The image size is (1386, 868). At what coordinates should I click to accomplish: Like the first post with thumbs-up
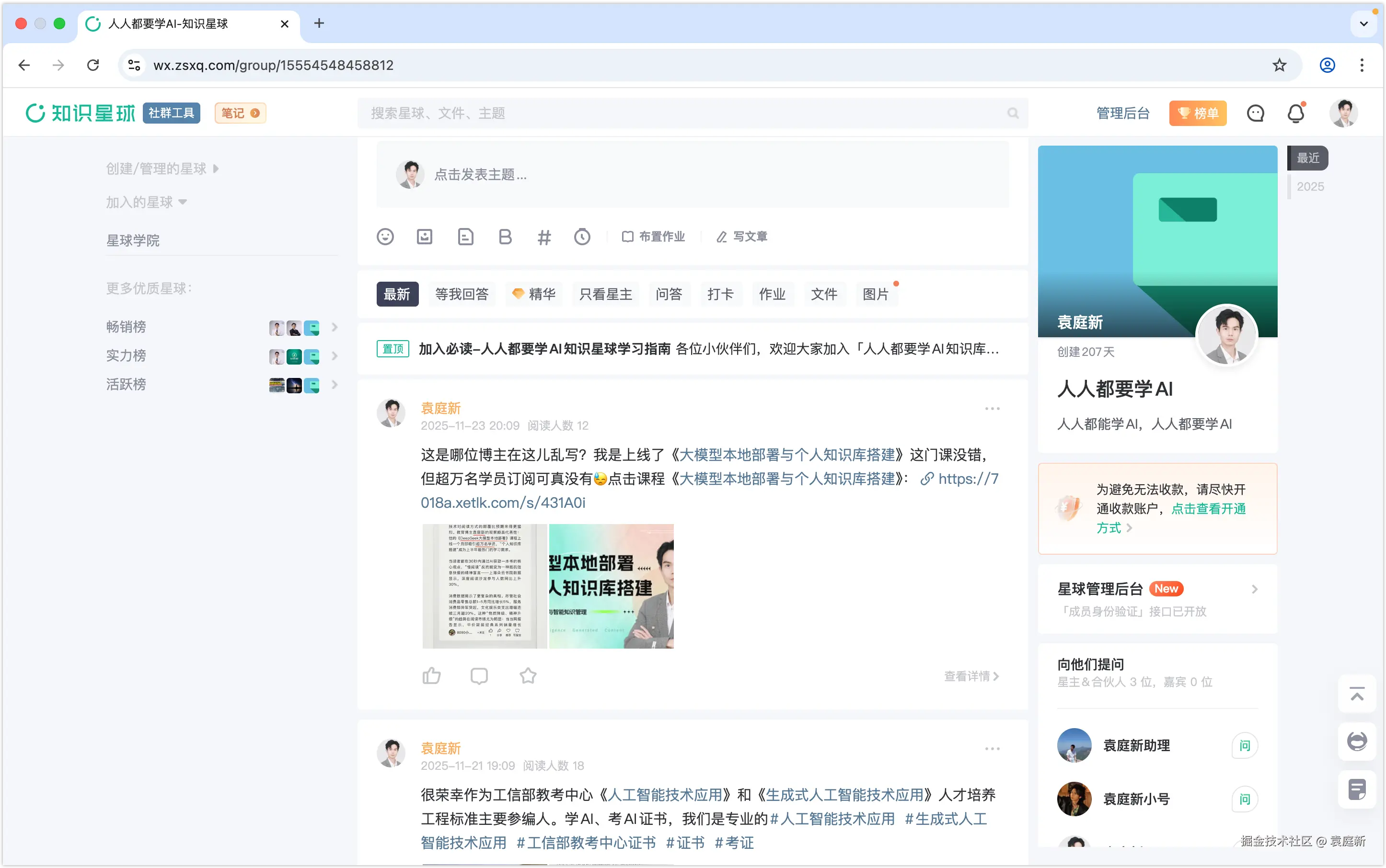(x=431, y=676)
